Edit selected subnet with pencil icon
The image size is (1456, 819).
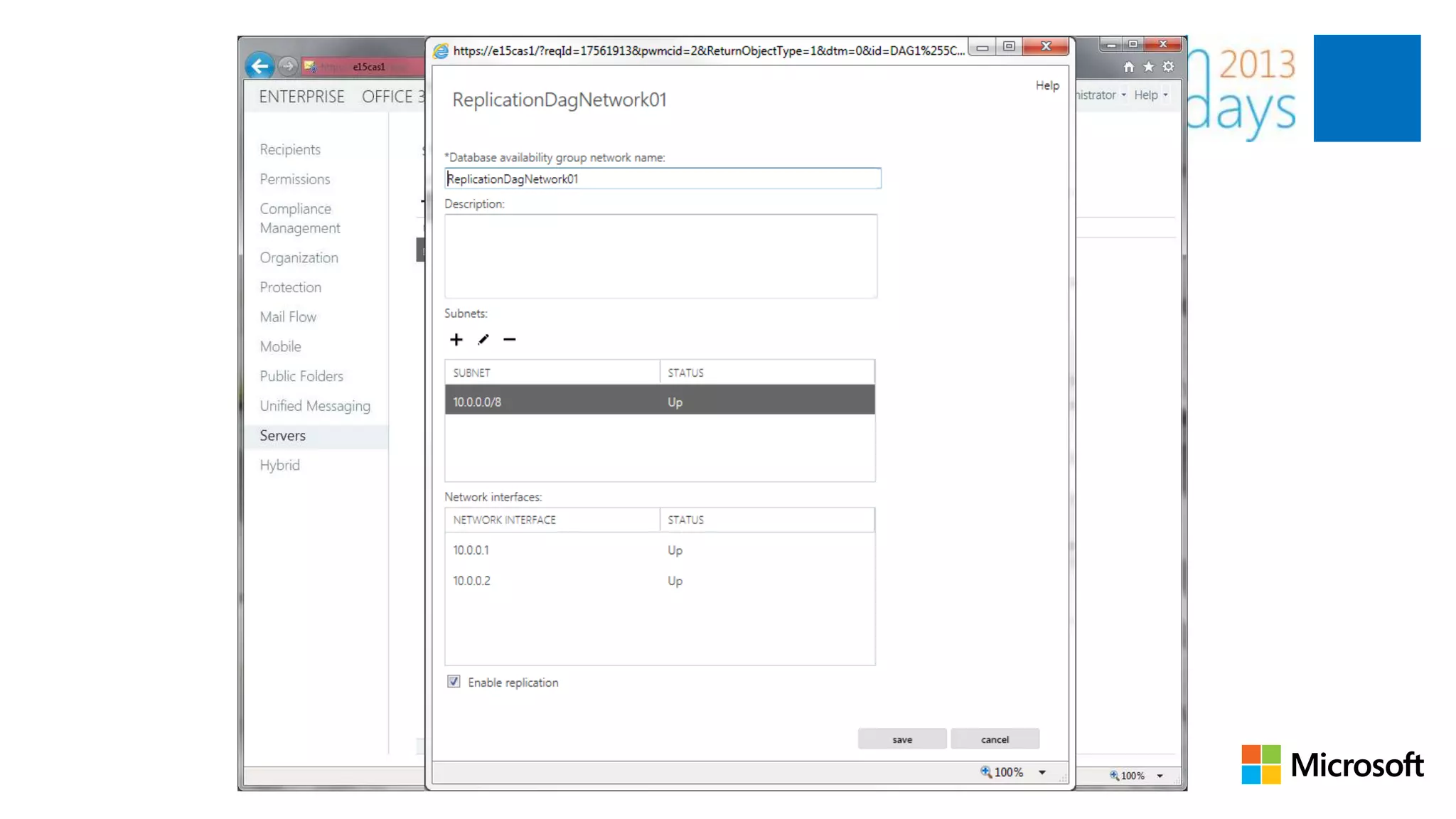[x=483, y=340]
